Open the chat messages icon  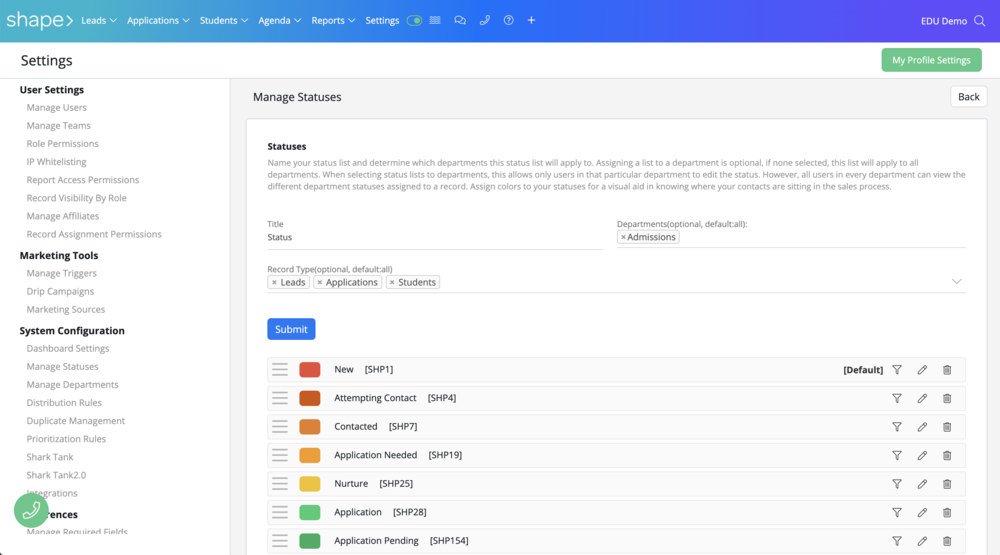(460, 20)
